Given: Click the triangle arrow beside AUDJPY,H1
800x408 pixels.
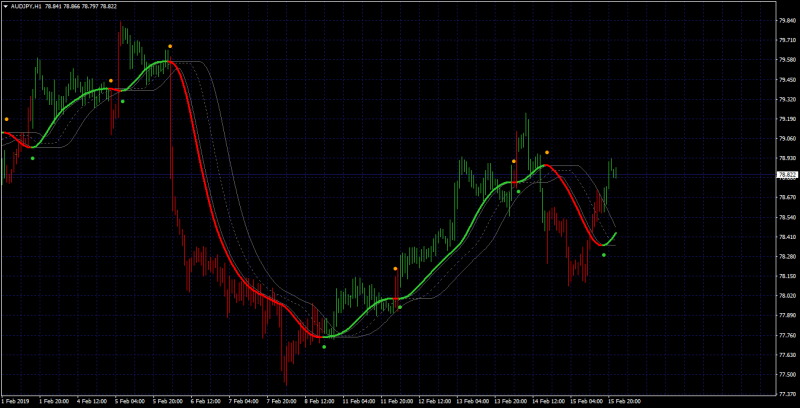Looking at the screenshot, I should click(x=6, y=6).
